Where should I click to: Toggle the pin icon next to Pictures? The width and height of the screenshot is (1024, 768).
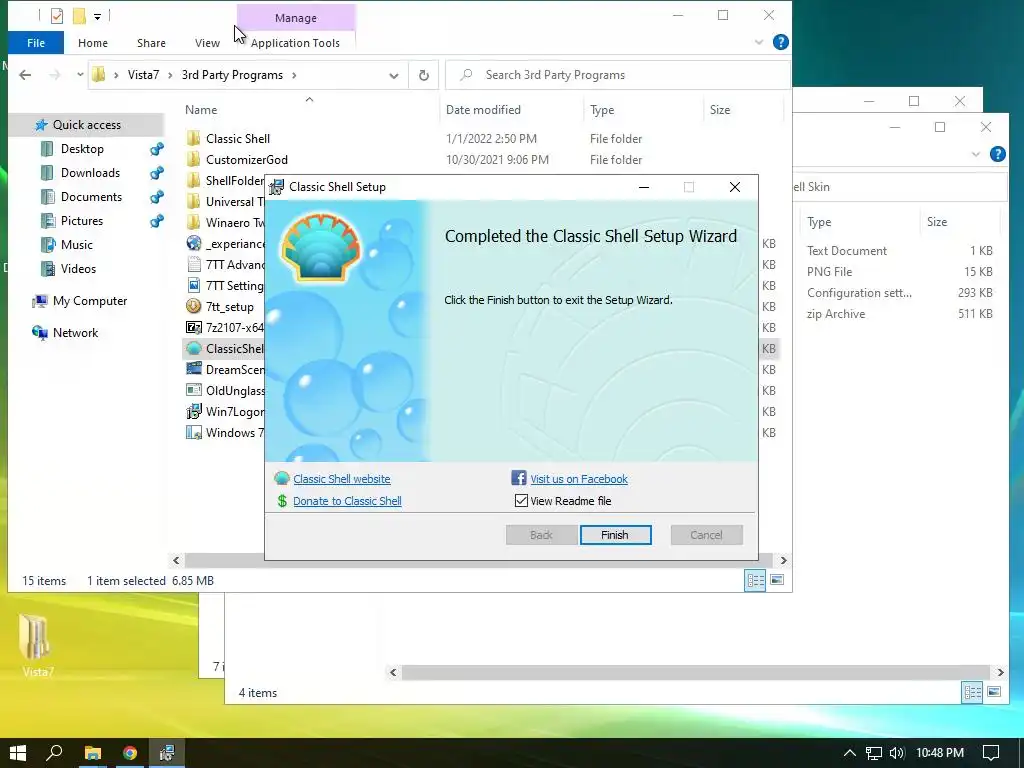157,221
